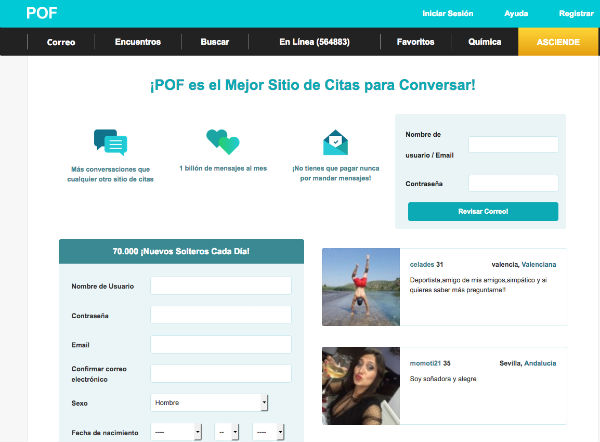Screen dimensions: 600x442
Task: Click the yellow ASCIENDE button
Action: (x=558, y=42)
